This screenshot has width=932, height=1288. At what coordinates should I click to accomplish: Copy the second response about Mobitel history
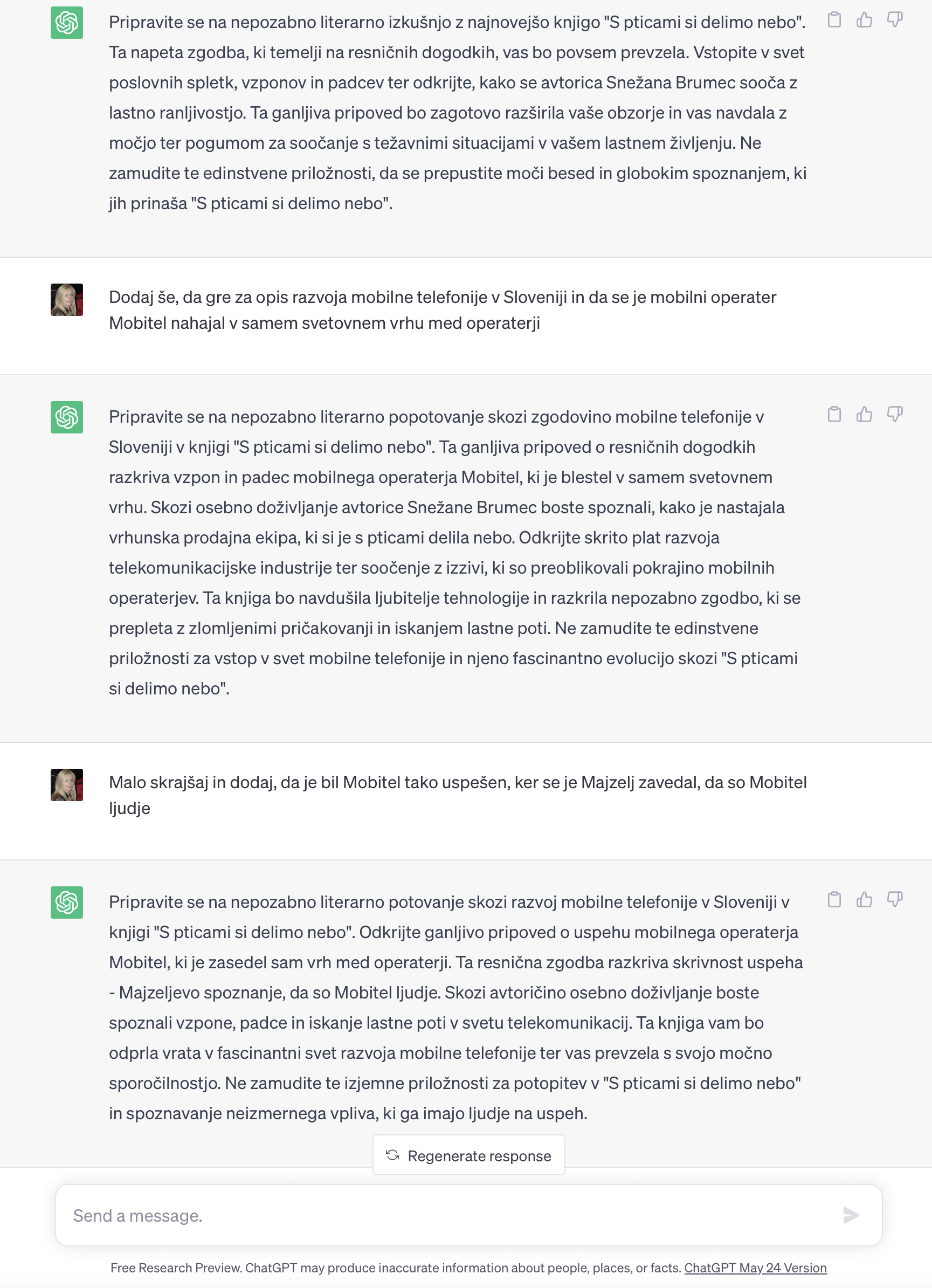pos(834,415)
